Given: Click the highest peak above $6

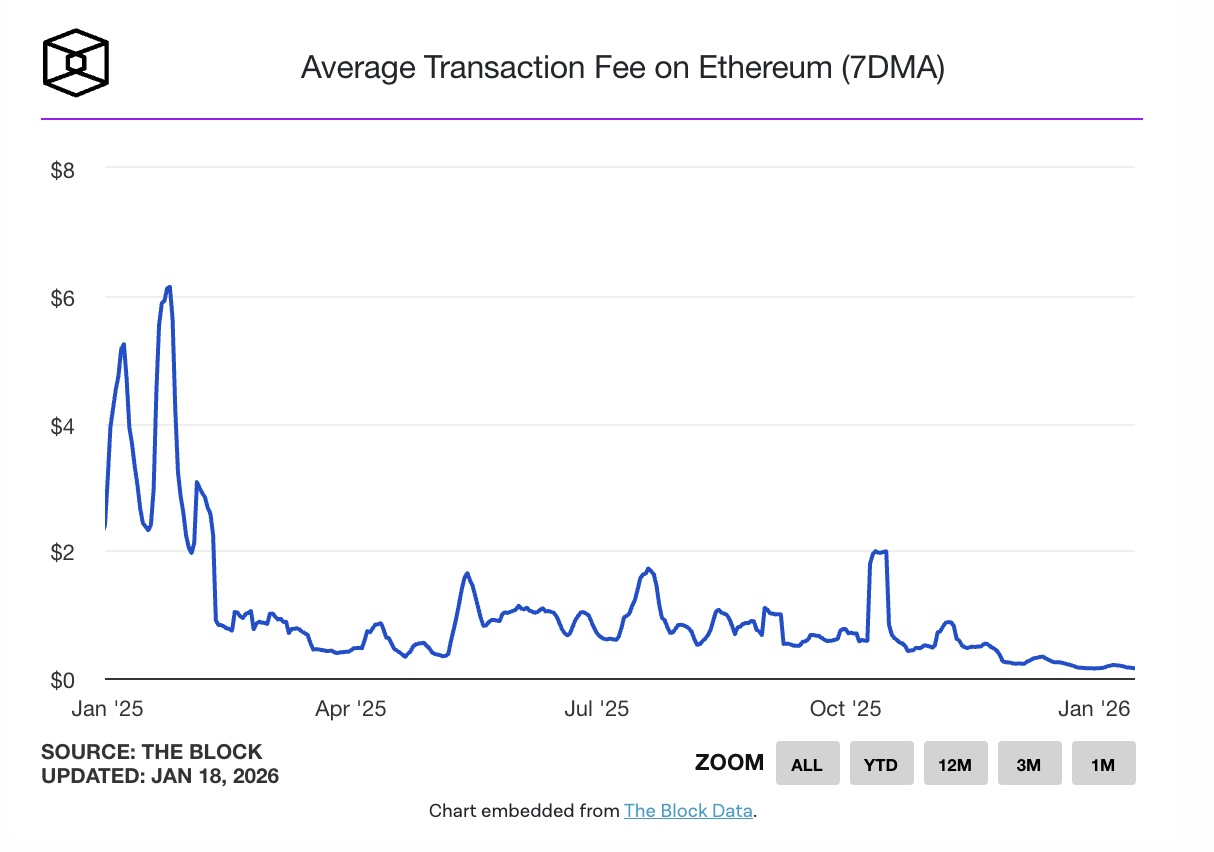Looking at the screenshot, I should [169, 288].
